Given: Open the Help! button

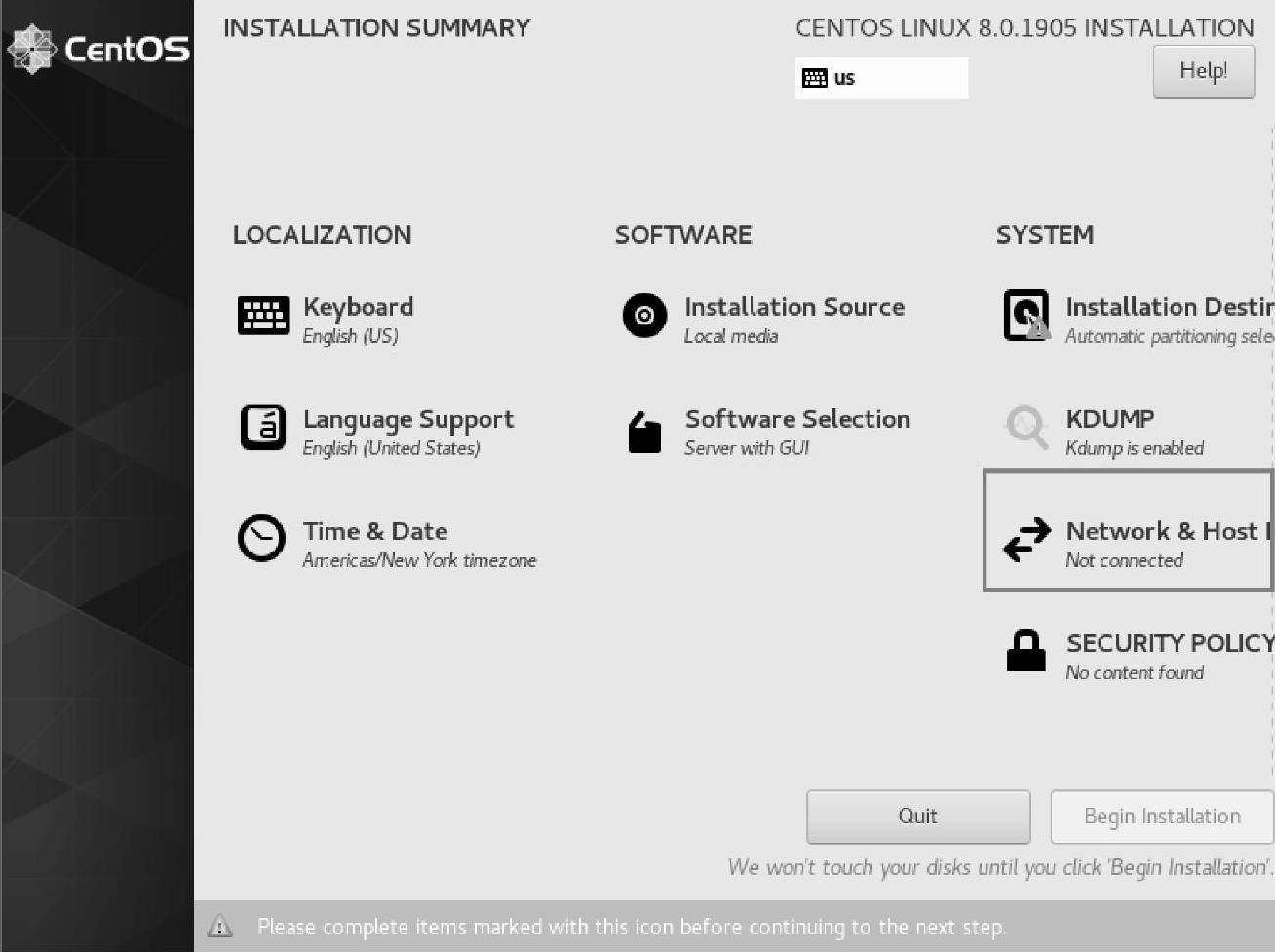Looking at the screenshot, I should coord(1204,71).
